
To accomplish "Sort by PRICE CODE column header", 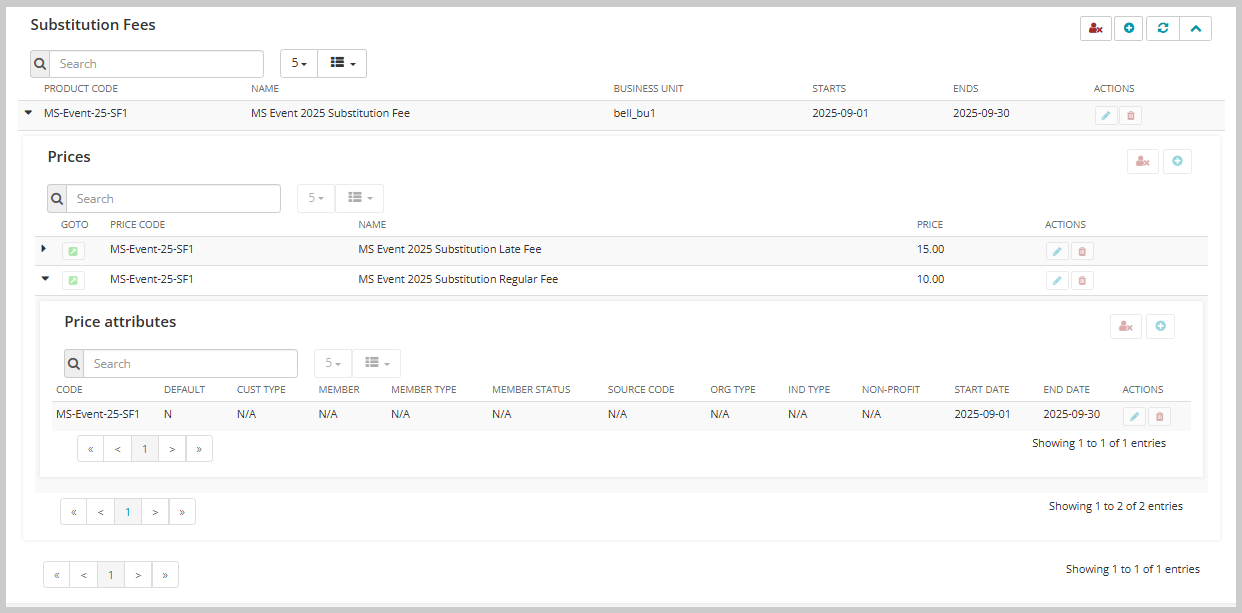I will [x=138, y=225].
